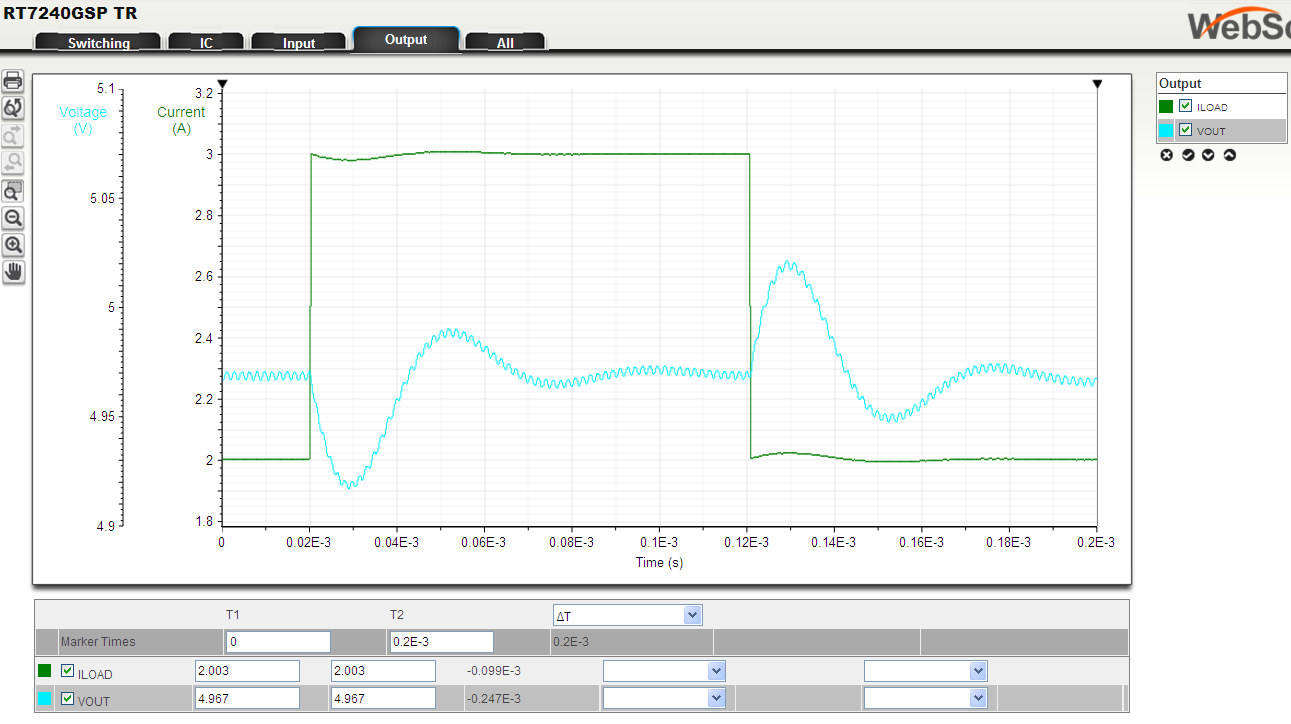Switch to the All tab
The image size is (1291, 724).
coord(505,42)
